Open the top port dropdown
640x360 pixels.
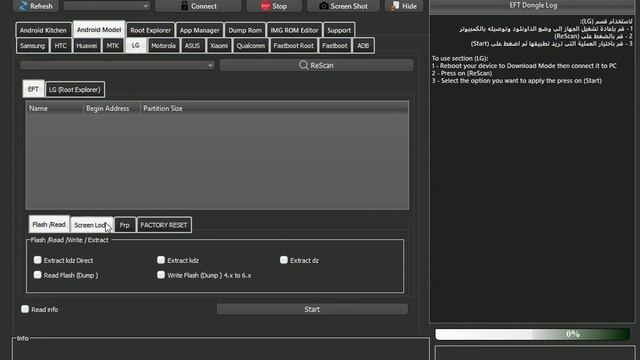click(107, 6)
